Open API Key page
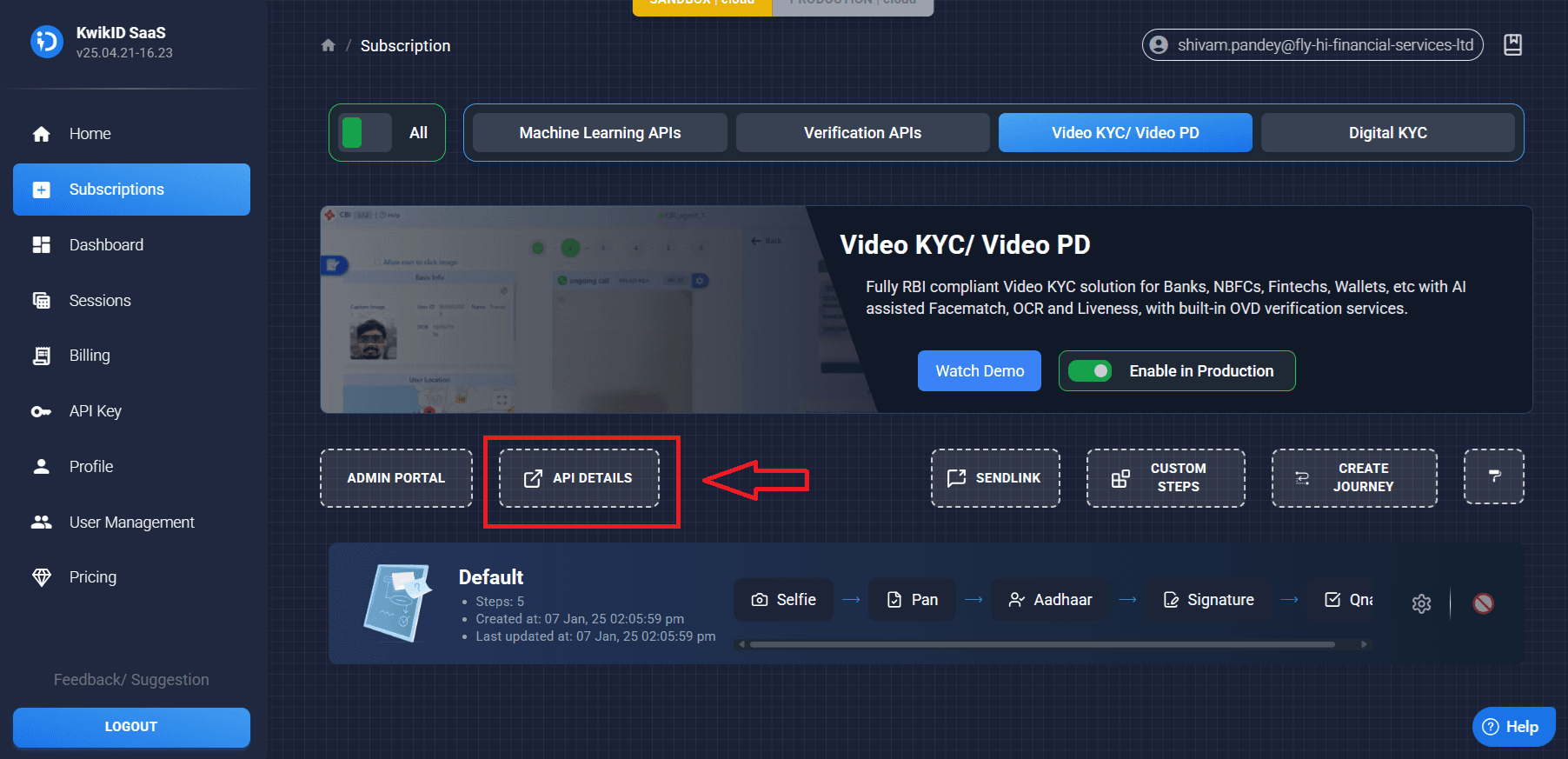 (131, 411)
